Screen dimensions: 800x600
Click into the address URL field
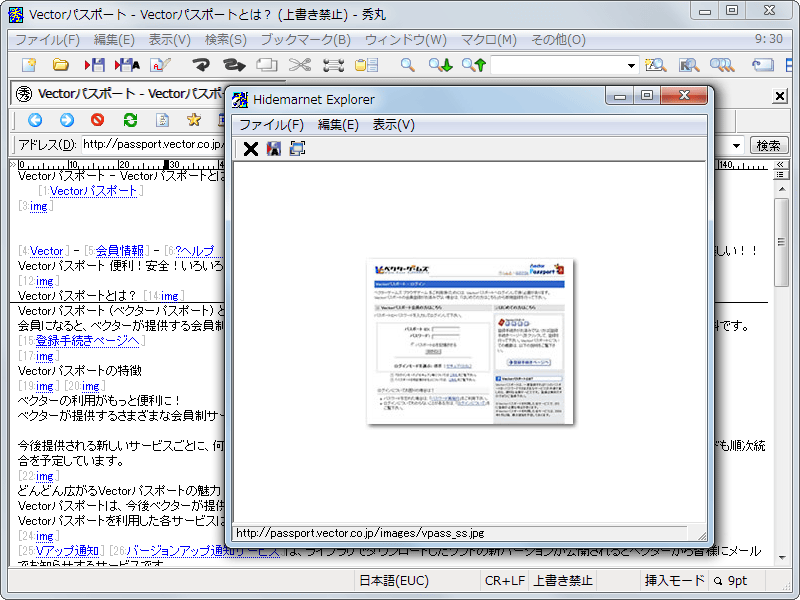click(x=152, y=145)
